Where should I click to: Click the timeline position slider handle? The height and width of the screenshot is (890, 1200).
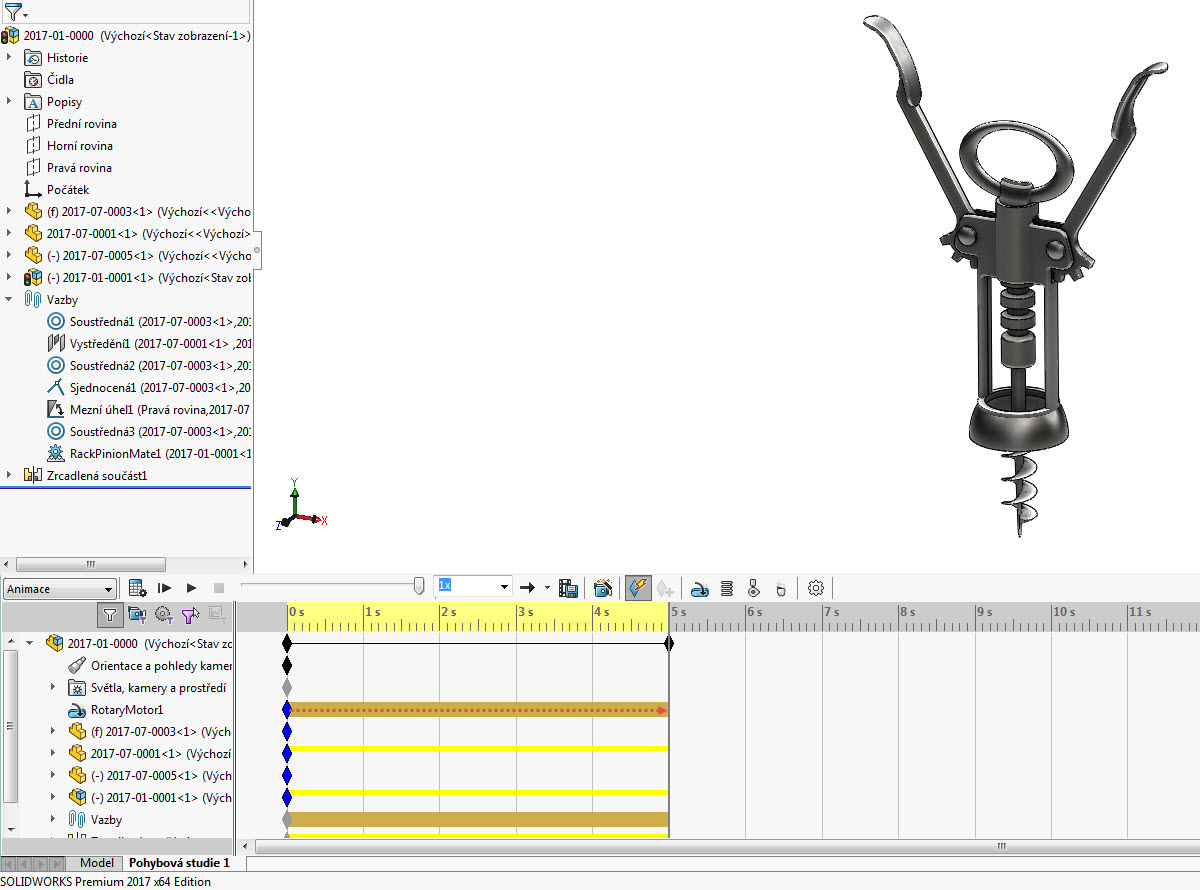(417, 587)
